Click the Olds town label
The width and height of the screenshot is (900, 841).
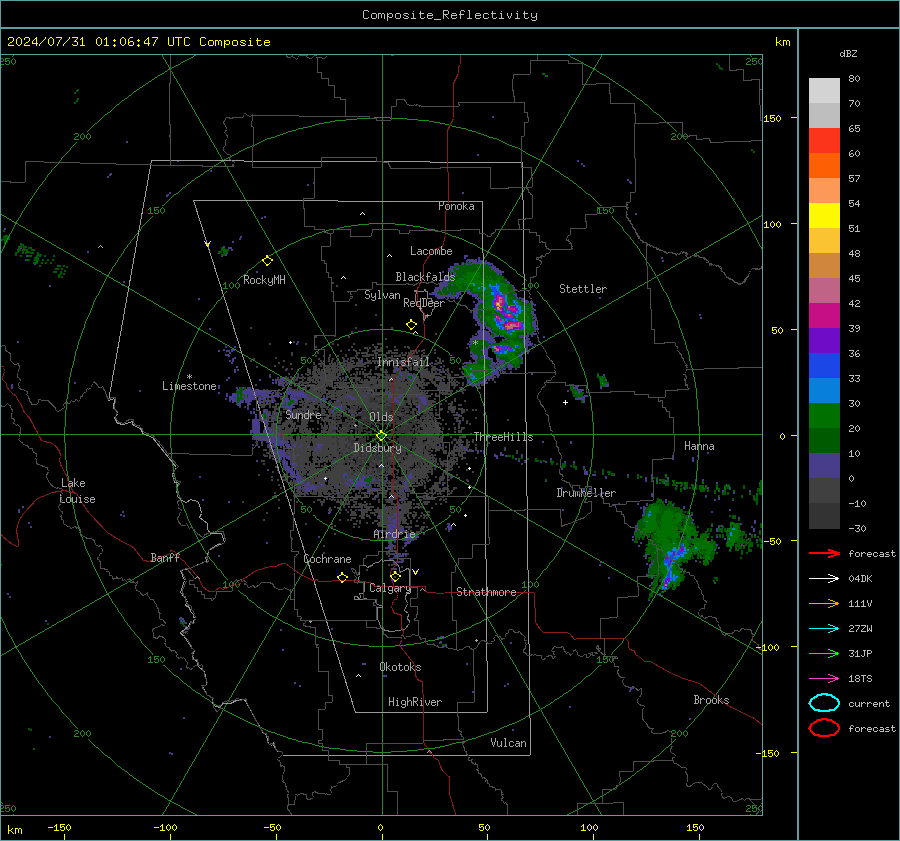pos(381,417)
